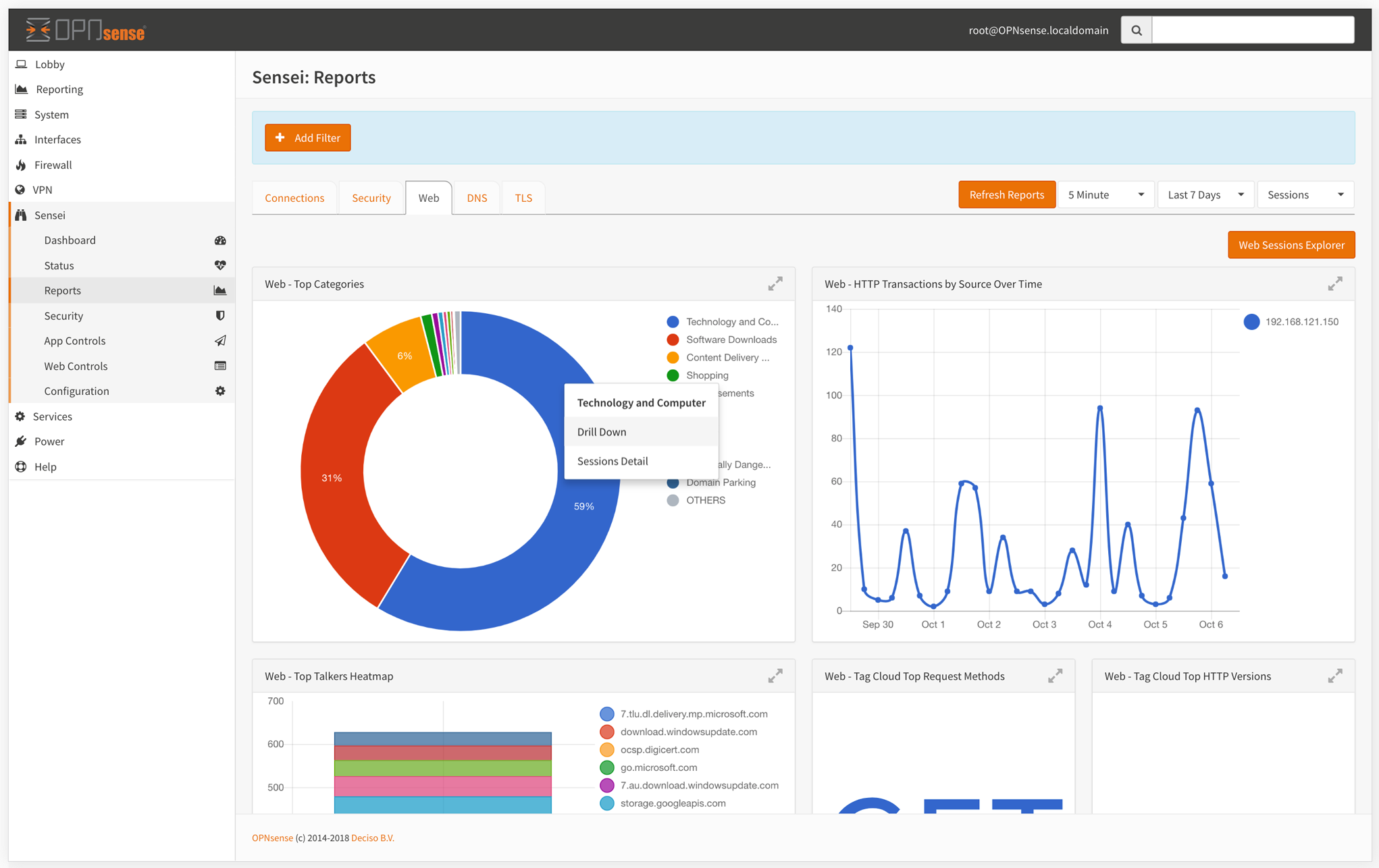Screen dimensions: 1379x868
Task: Click the Configuration gear icon
Action: [220, 391]
